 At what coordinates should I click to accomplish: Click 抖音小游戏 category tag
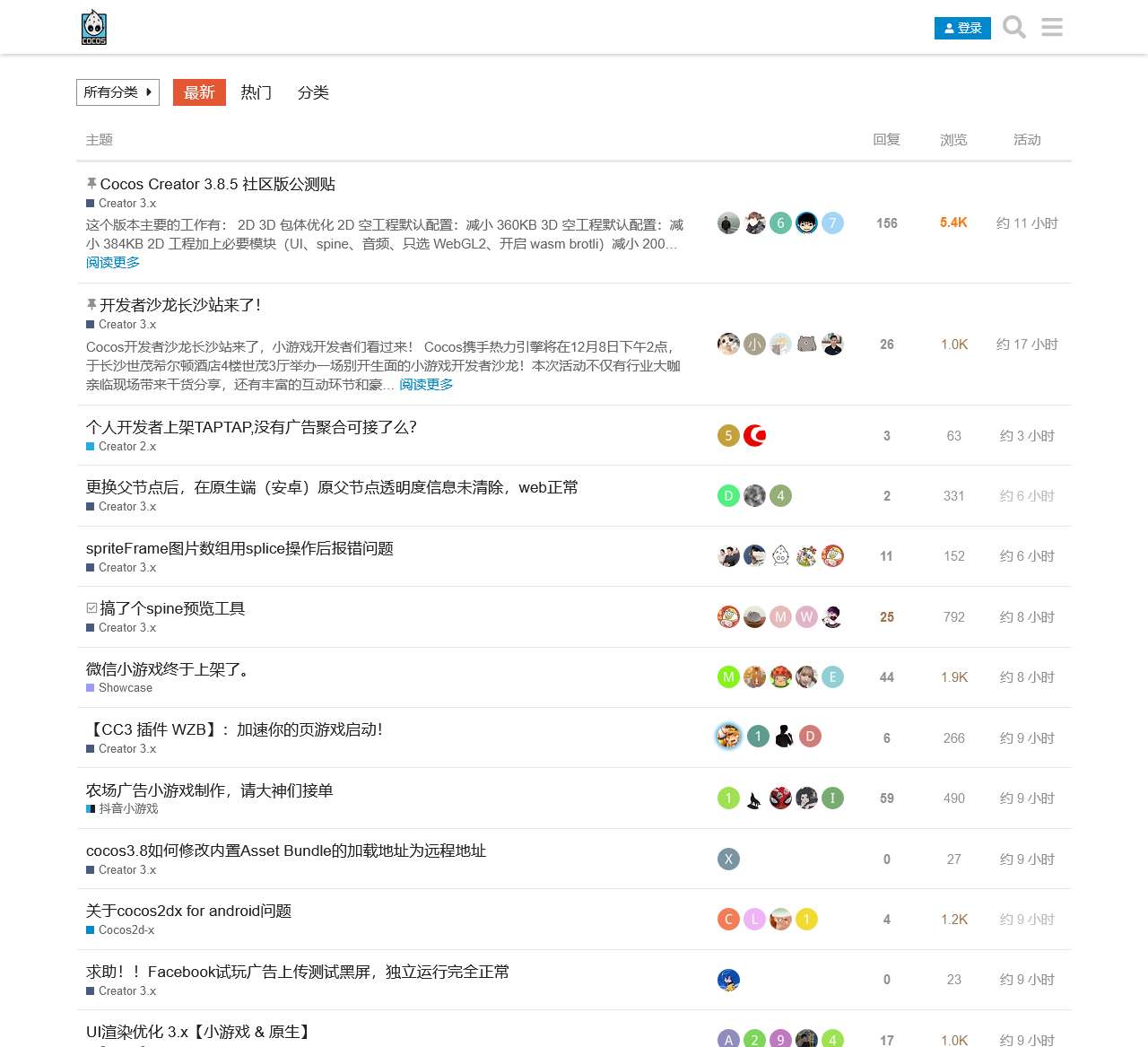[122, 809]
